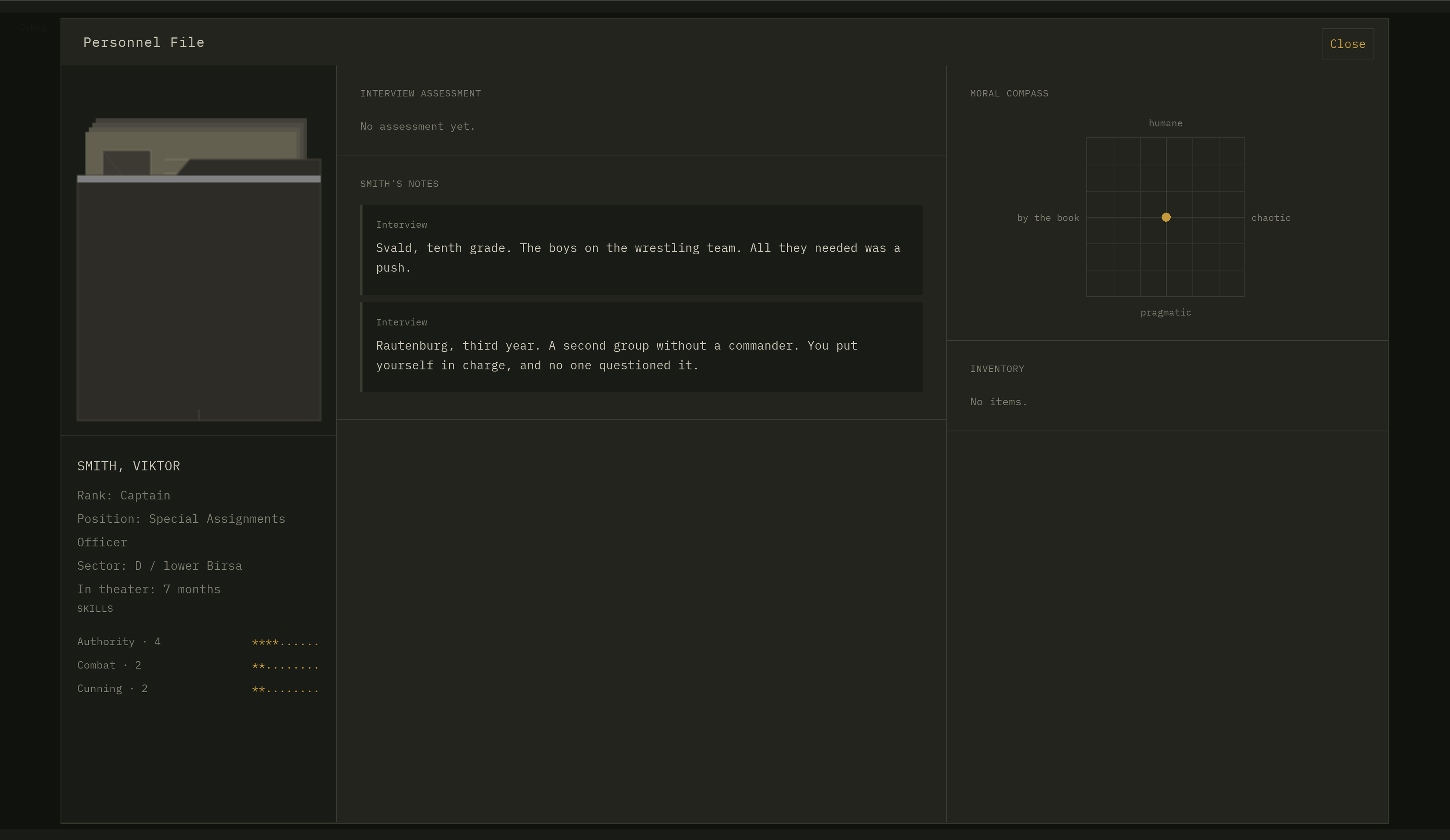
Task: Click the INTERVIEW ASSESSMENT heading
Action: click(x=420, y=93)
